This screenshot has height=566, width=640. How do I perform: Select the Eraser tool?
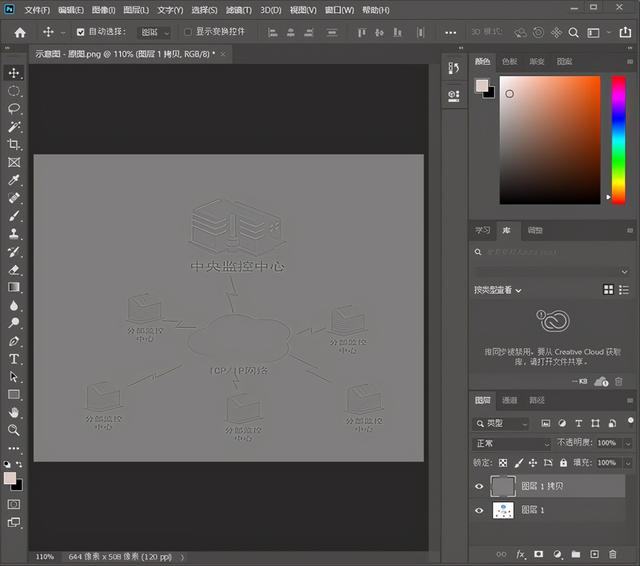point(14,270)
